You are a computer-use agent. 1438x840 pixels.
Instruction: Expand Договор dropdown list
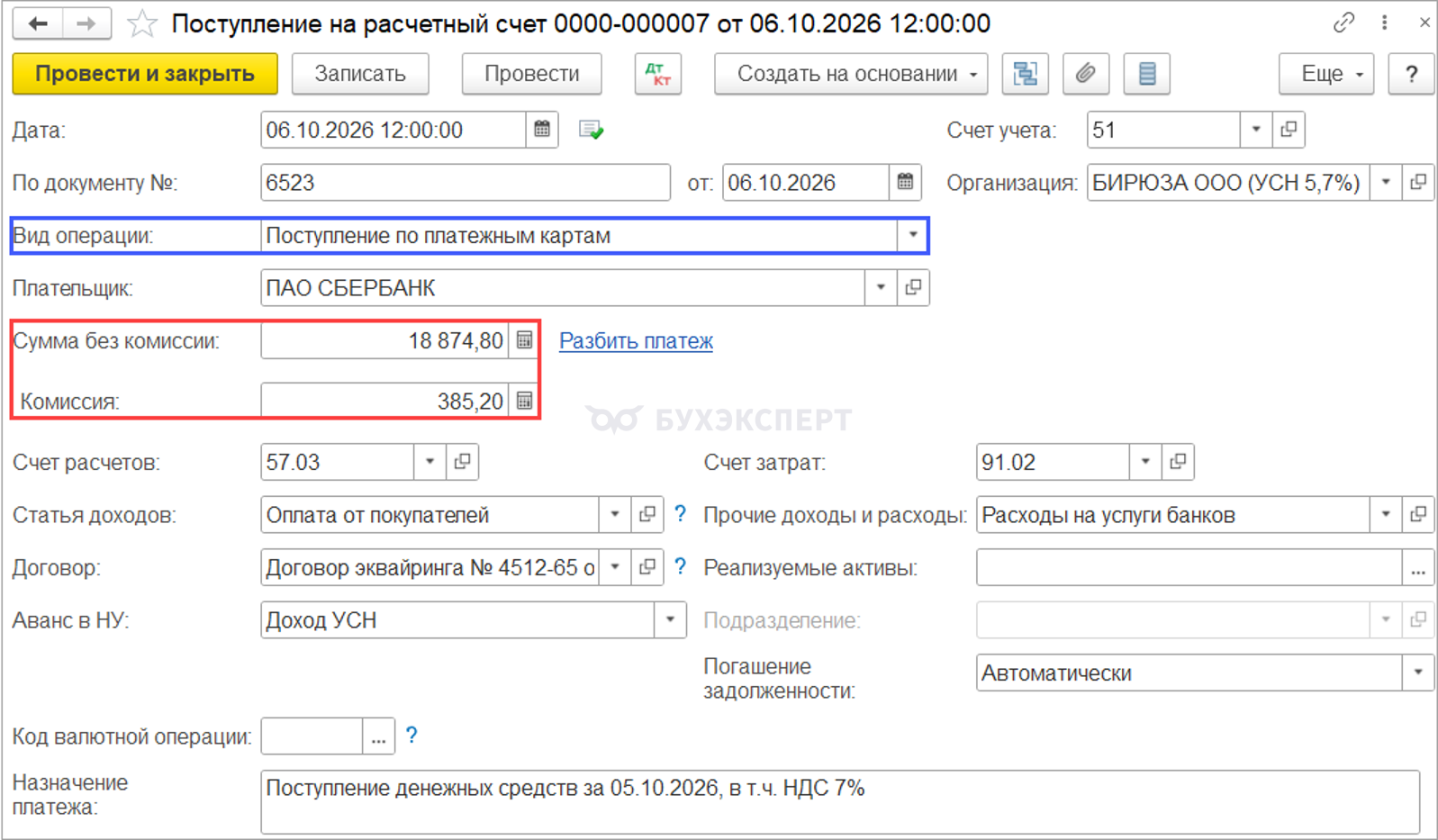click(x=615, y=567)
